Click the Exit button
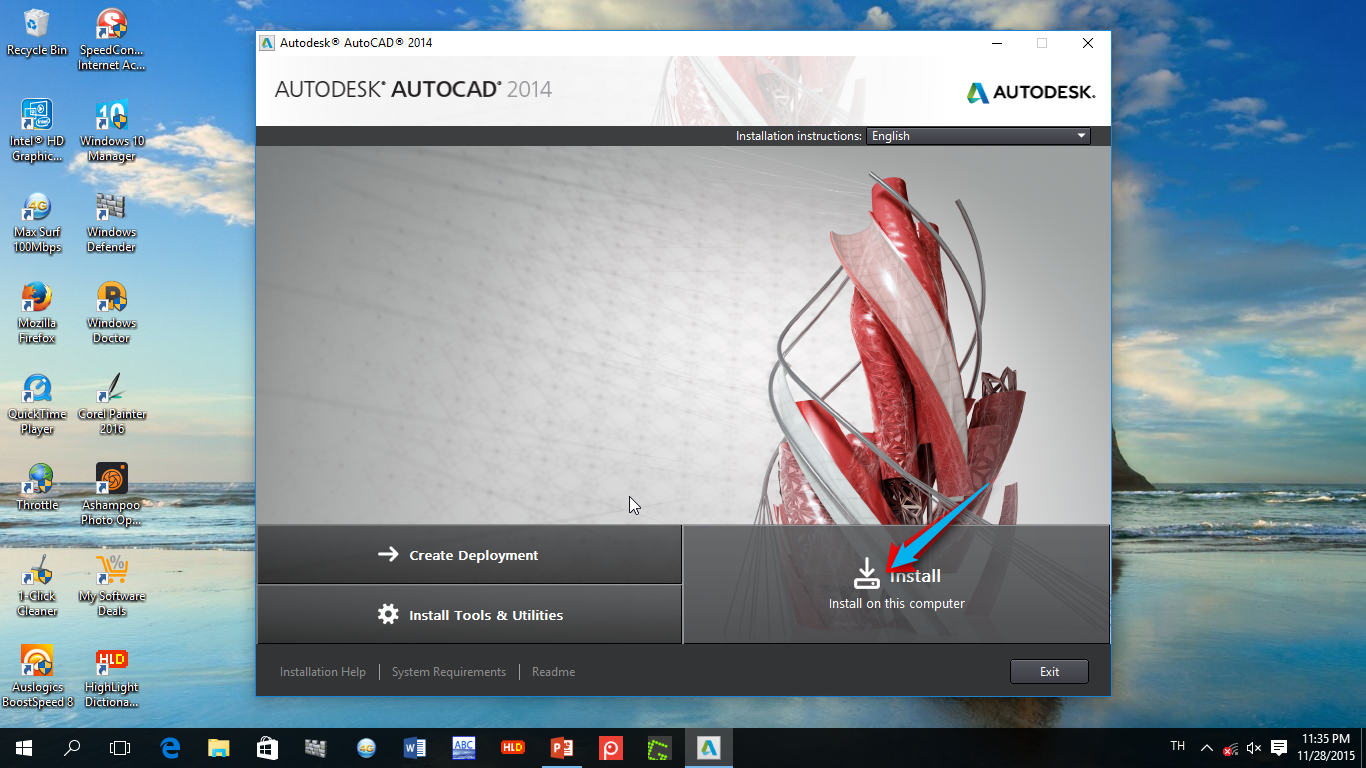This screenshot has height=768, width=1366. point(1049,672)
